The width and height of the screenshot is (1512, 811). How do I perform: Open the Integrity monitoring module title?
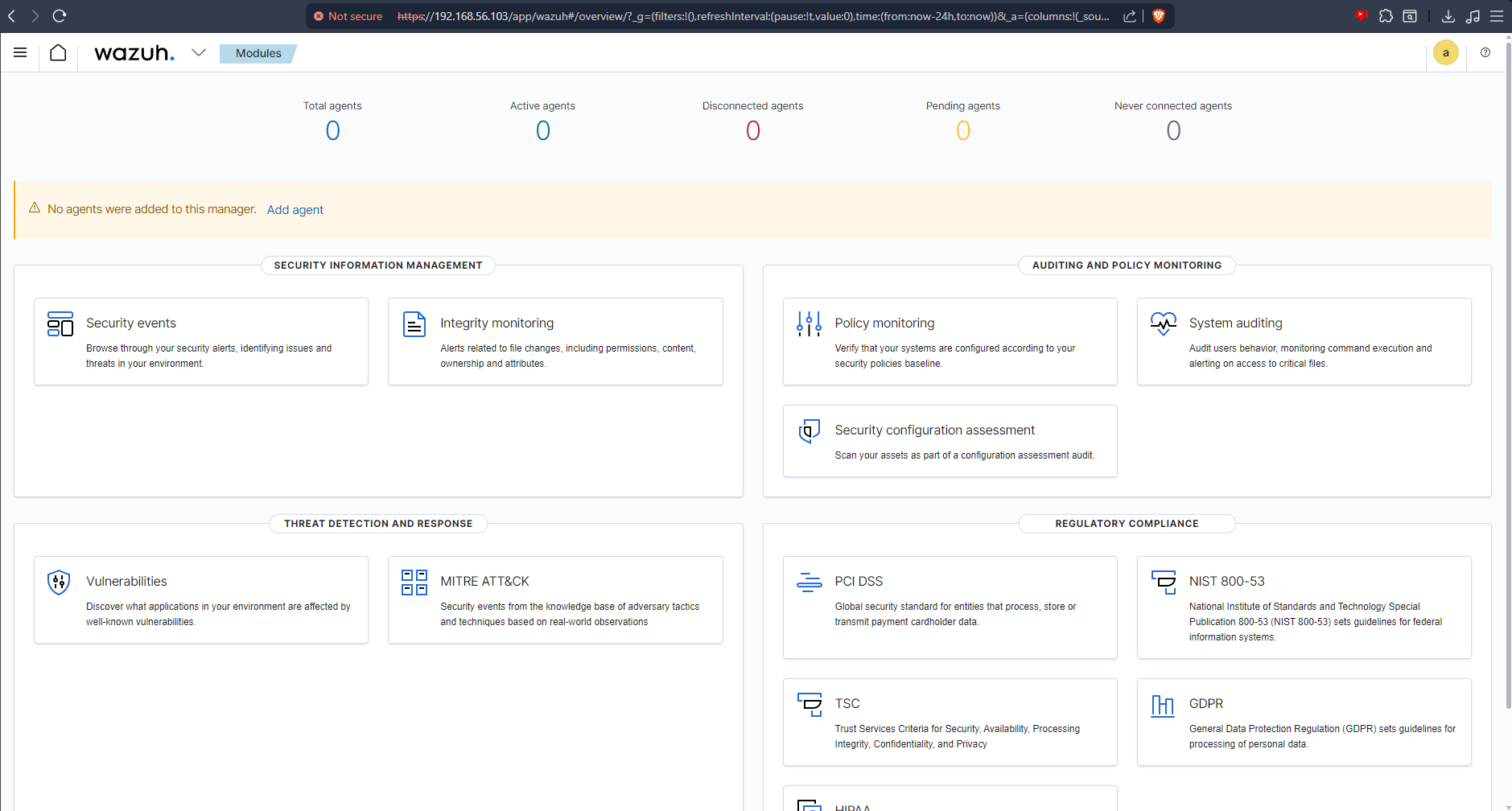(x=496, y=323)
